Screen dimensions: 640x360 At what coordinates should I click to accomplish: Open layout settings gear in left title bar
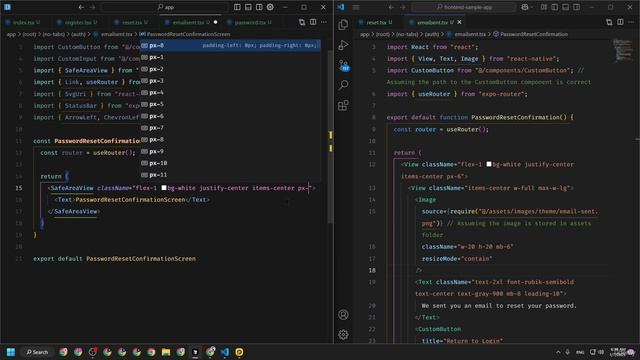(270, 7)
